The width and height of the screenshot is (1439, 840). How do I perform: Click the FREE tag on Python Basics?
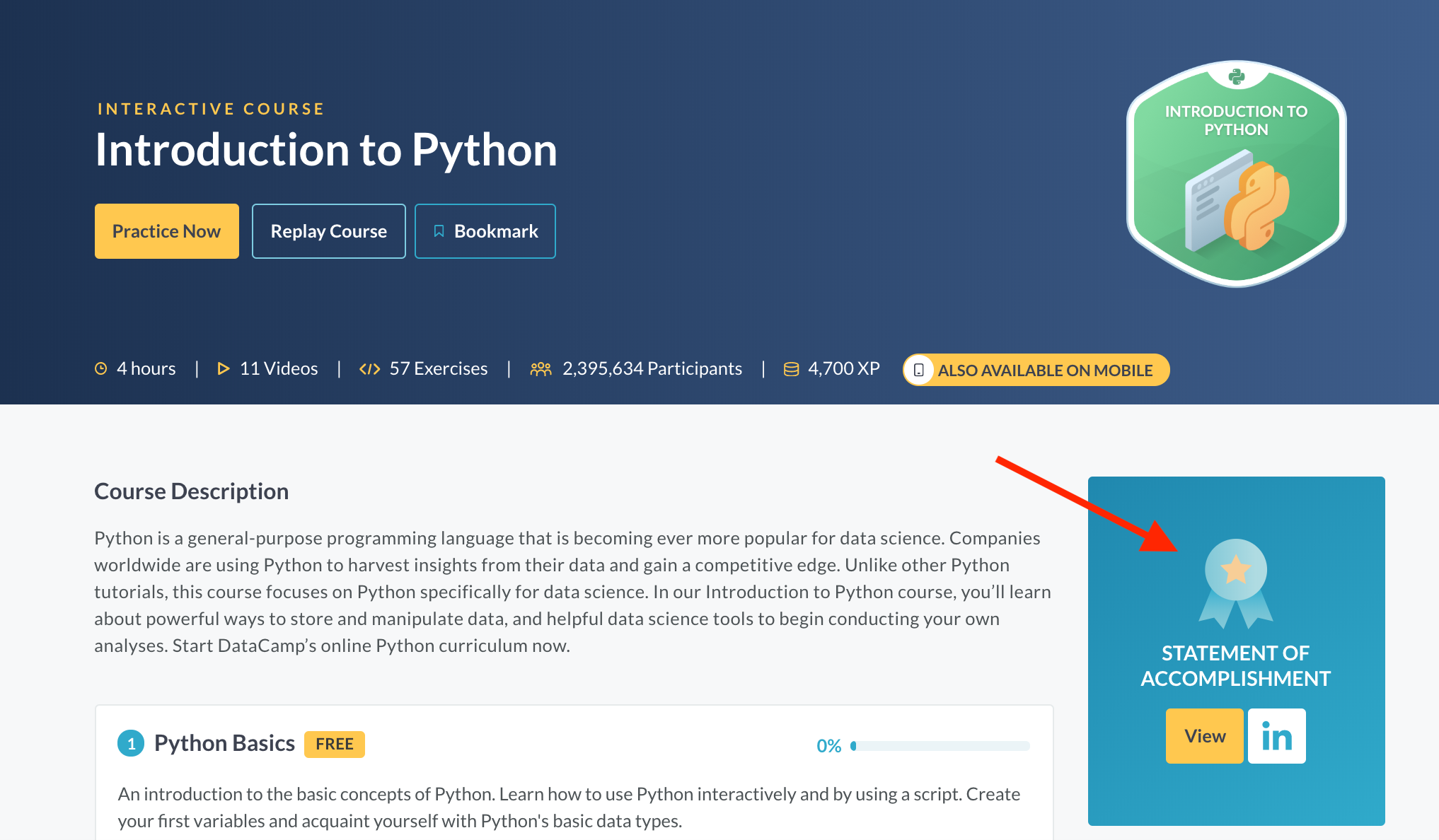(334, 744)
